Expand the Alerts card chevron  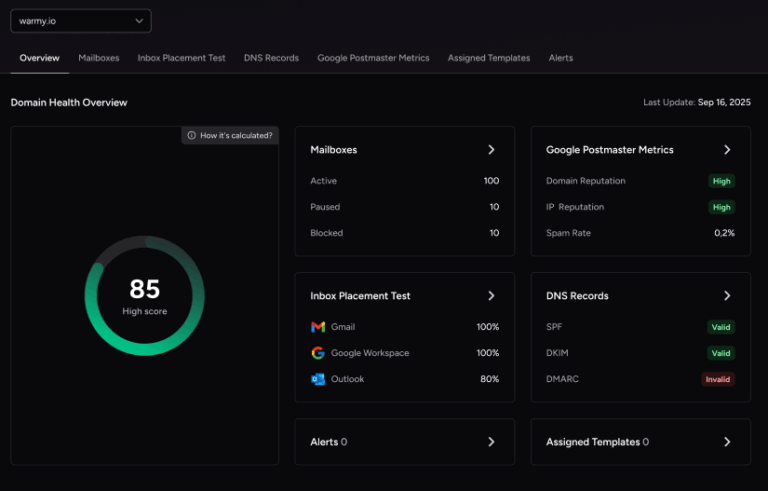click(491, 442)
